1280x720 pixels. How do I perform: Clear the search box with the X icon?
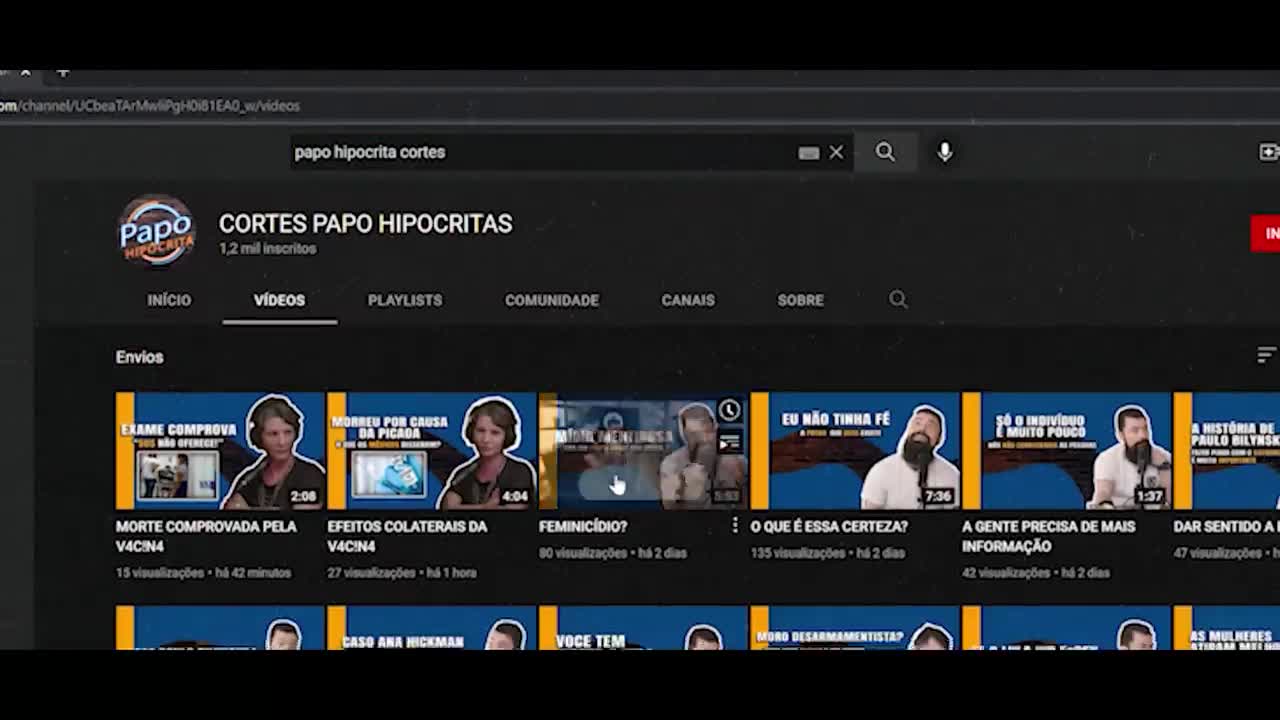(x=836, y=152)
